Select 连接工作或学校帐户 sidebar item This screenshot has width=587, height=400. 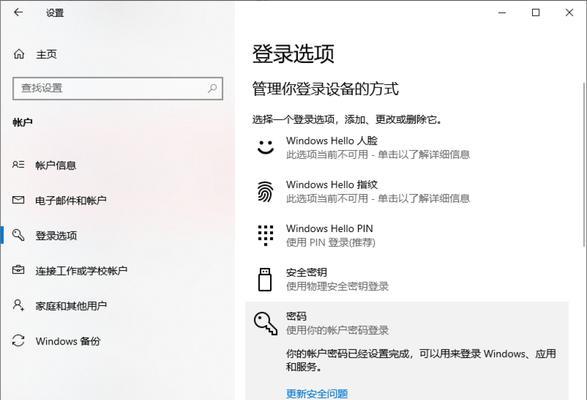(81, 270)
